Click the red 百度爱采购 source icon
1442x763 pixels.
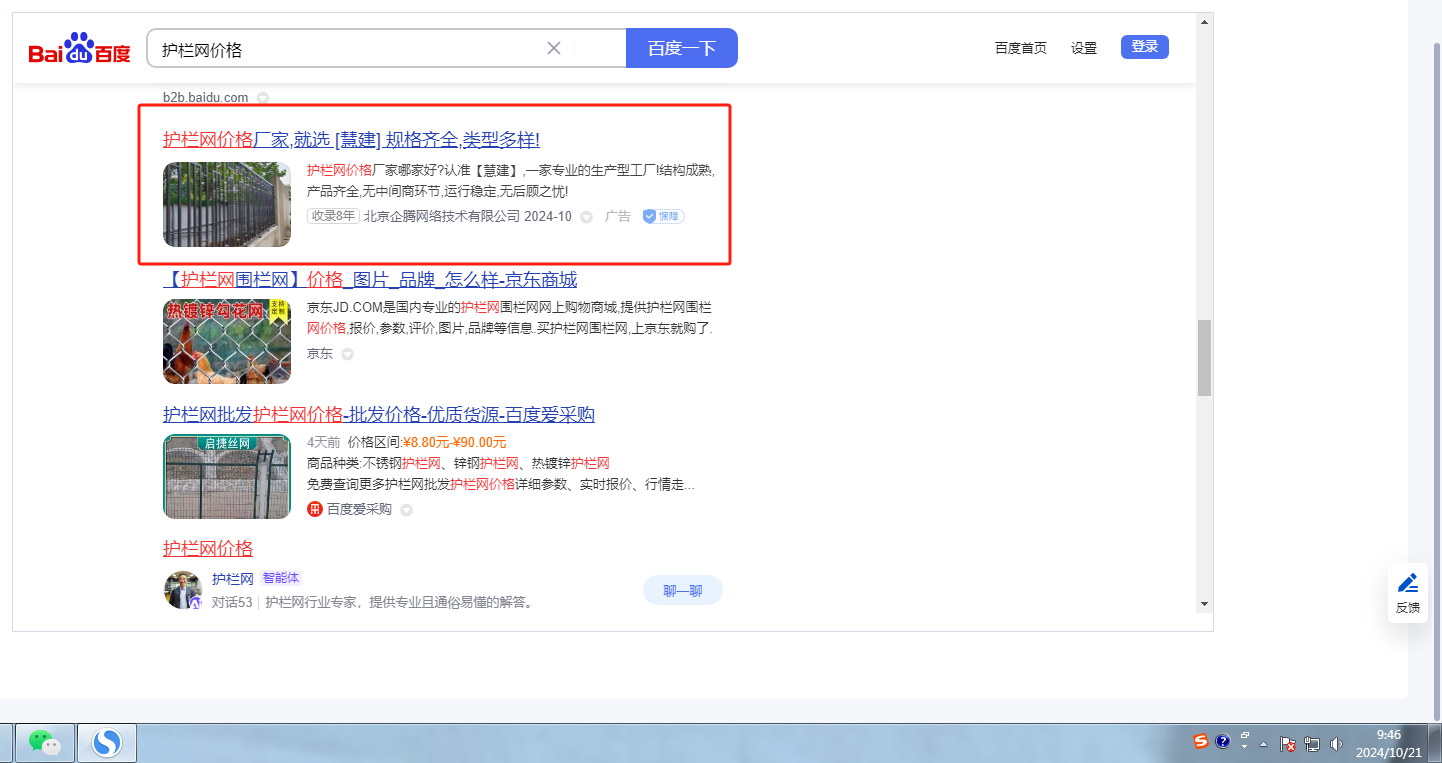pos(315,510)
